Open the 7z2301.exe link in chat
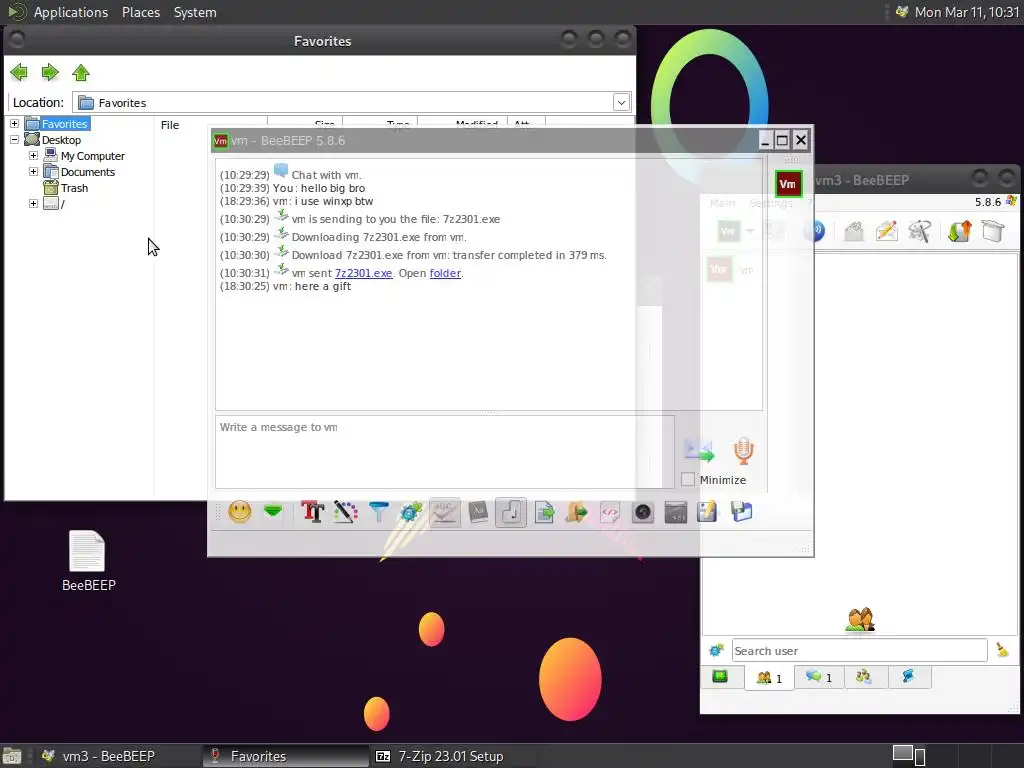 (x=364, y=273)
